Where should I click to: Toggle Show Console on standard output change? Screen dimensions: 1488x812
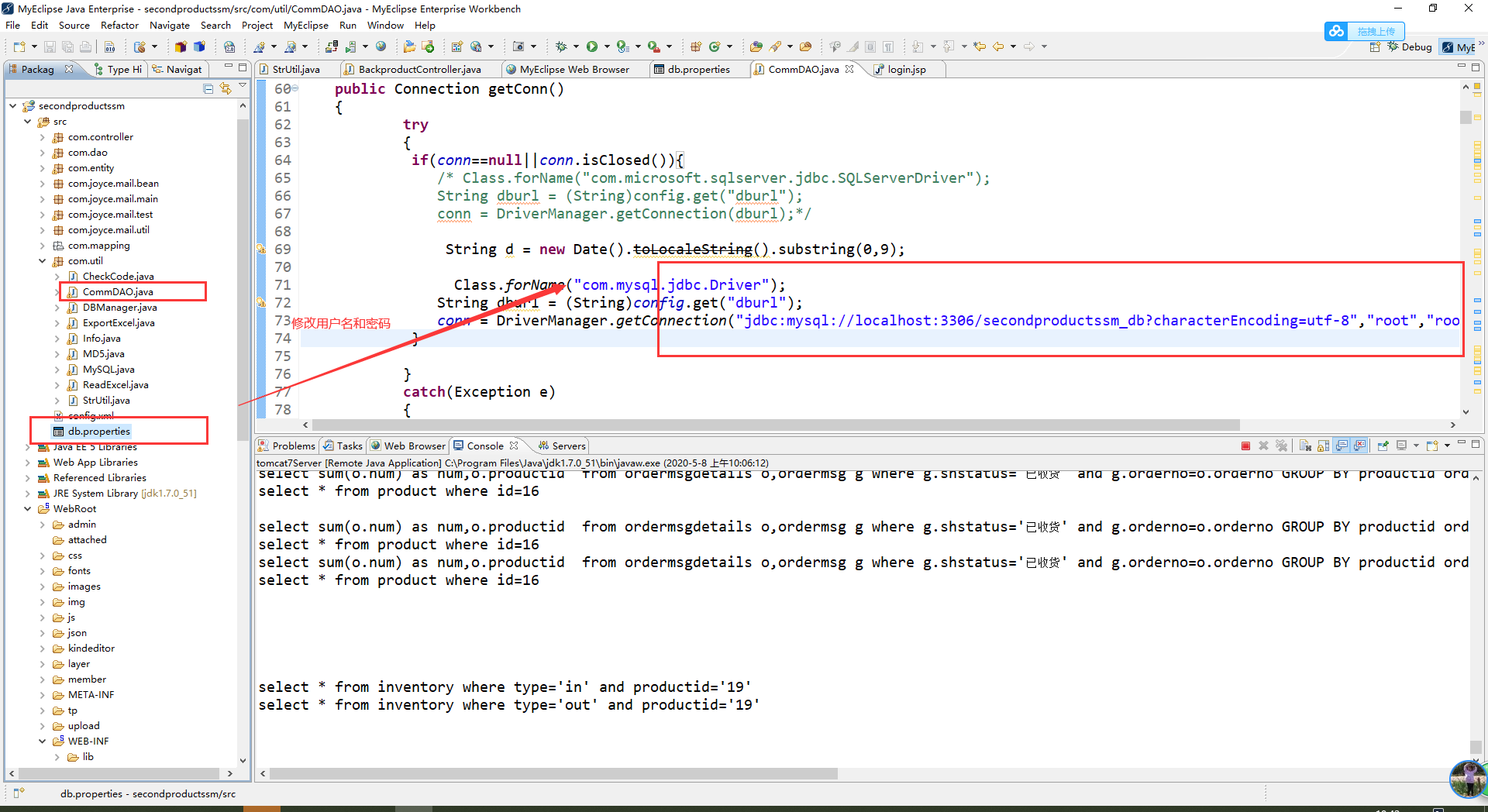[1342, 446]
